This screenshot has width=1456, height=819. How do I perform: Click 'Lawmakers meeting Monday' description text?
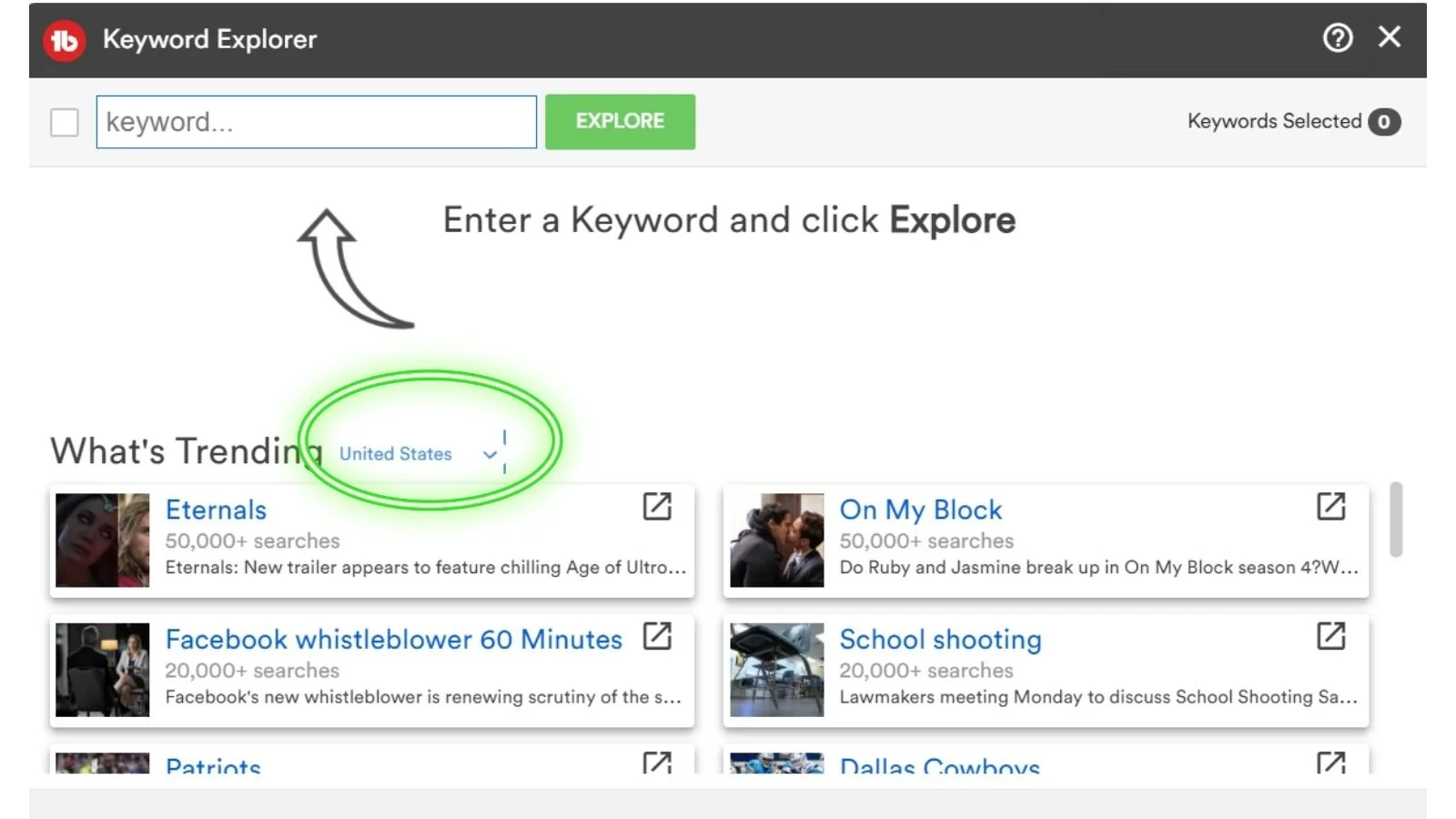(1098, 697)
